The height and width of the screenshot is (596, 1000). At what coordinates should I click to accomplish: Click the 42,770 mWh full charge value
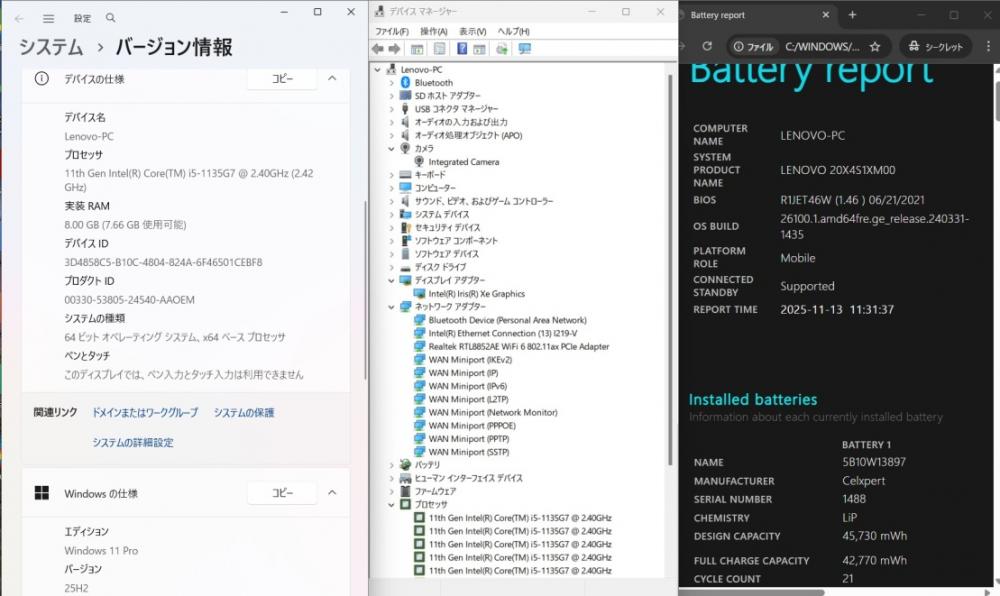coord(874,560)
